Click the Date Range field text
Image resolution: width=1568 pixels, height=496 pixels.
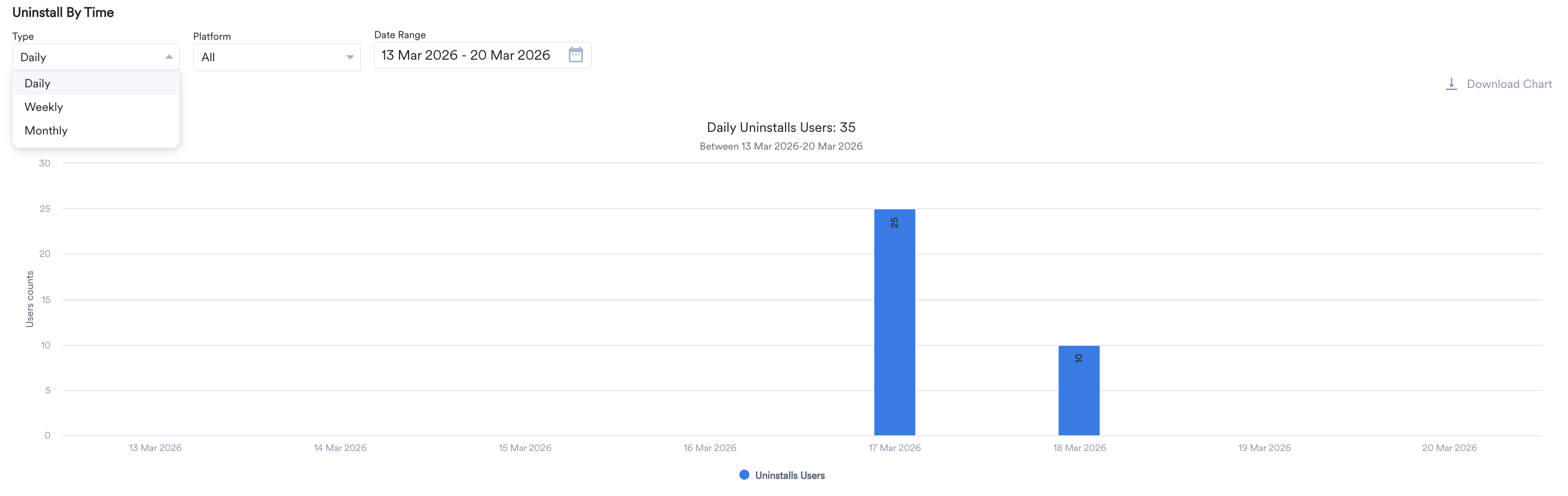[465, 55]
